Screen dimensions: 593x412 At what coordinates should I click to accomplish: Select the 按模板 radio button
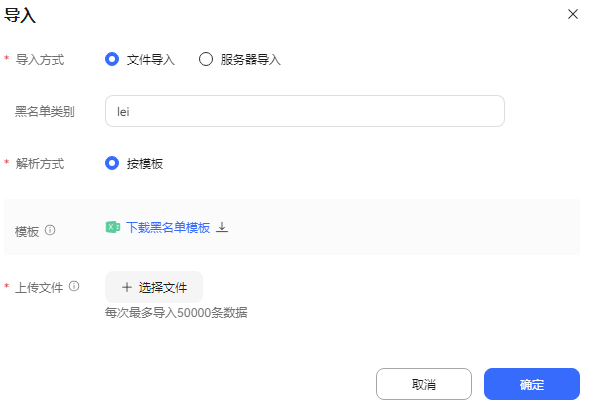[112, 163]
